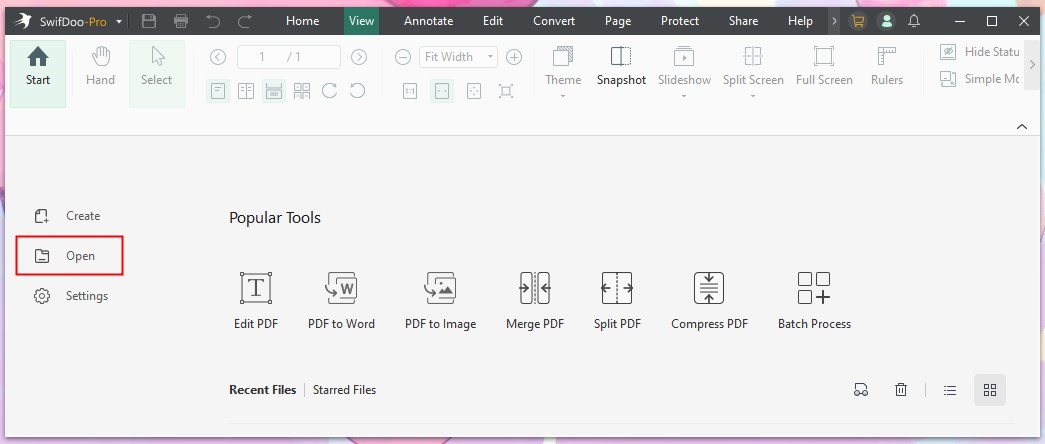Select the View tab
This screenshot has width=1045, height=444.
[x=361, y=21]
